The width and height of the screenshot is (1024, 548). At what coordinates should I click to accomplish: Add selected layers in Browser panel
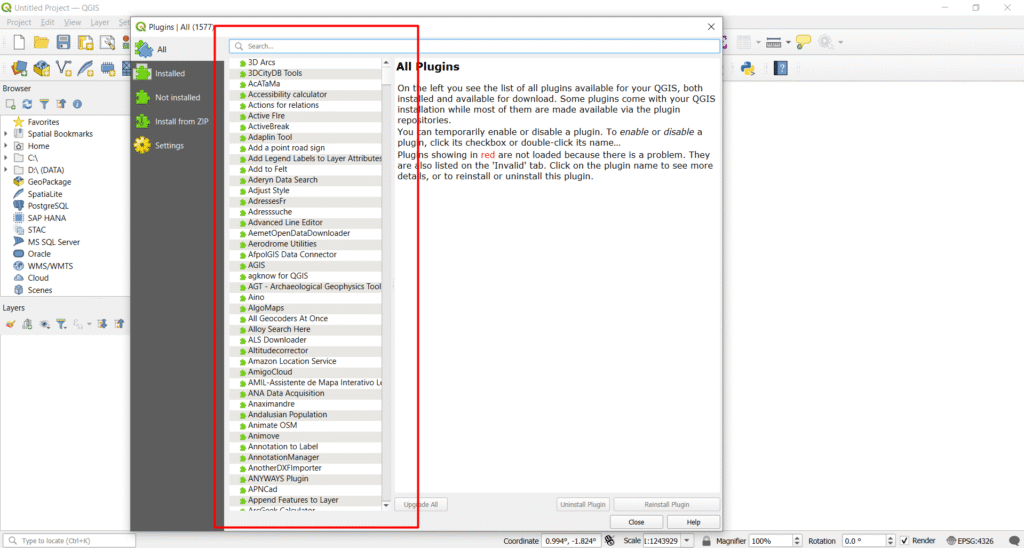pos(10,104)
